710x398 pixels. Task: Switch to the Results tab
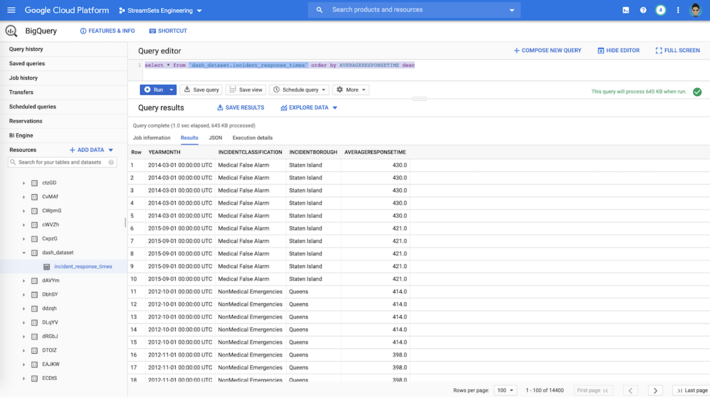coord(189,138)
